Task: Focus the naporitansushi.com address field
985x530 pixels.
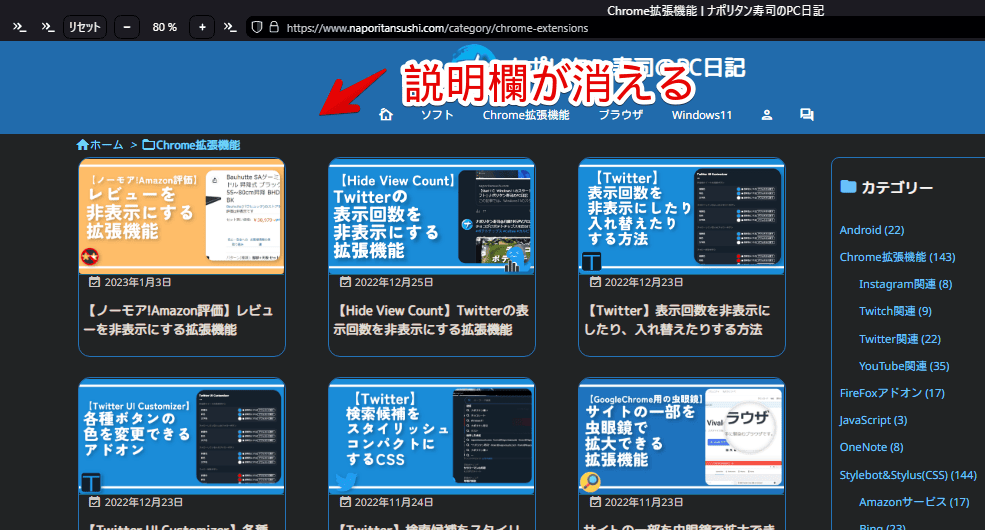Action: 437,28
